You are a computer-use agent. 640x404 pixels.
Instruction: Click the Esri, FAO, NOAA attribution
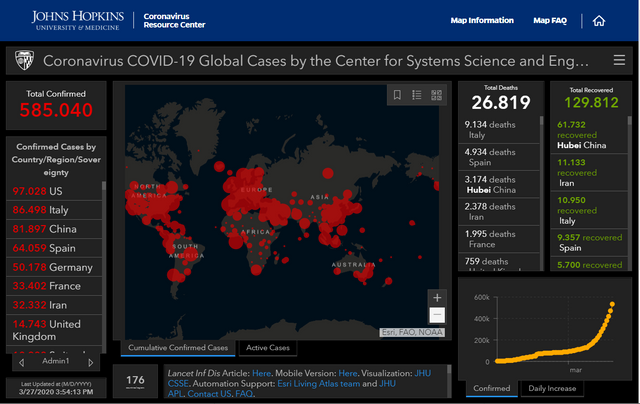[412, 332]
